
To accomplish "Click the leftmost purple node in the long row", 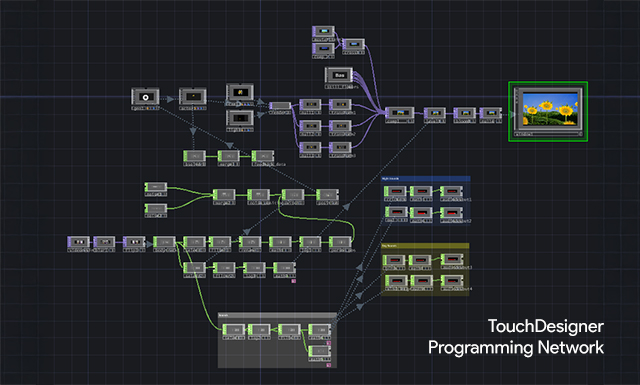I will (78, 242).
